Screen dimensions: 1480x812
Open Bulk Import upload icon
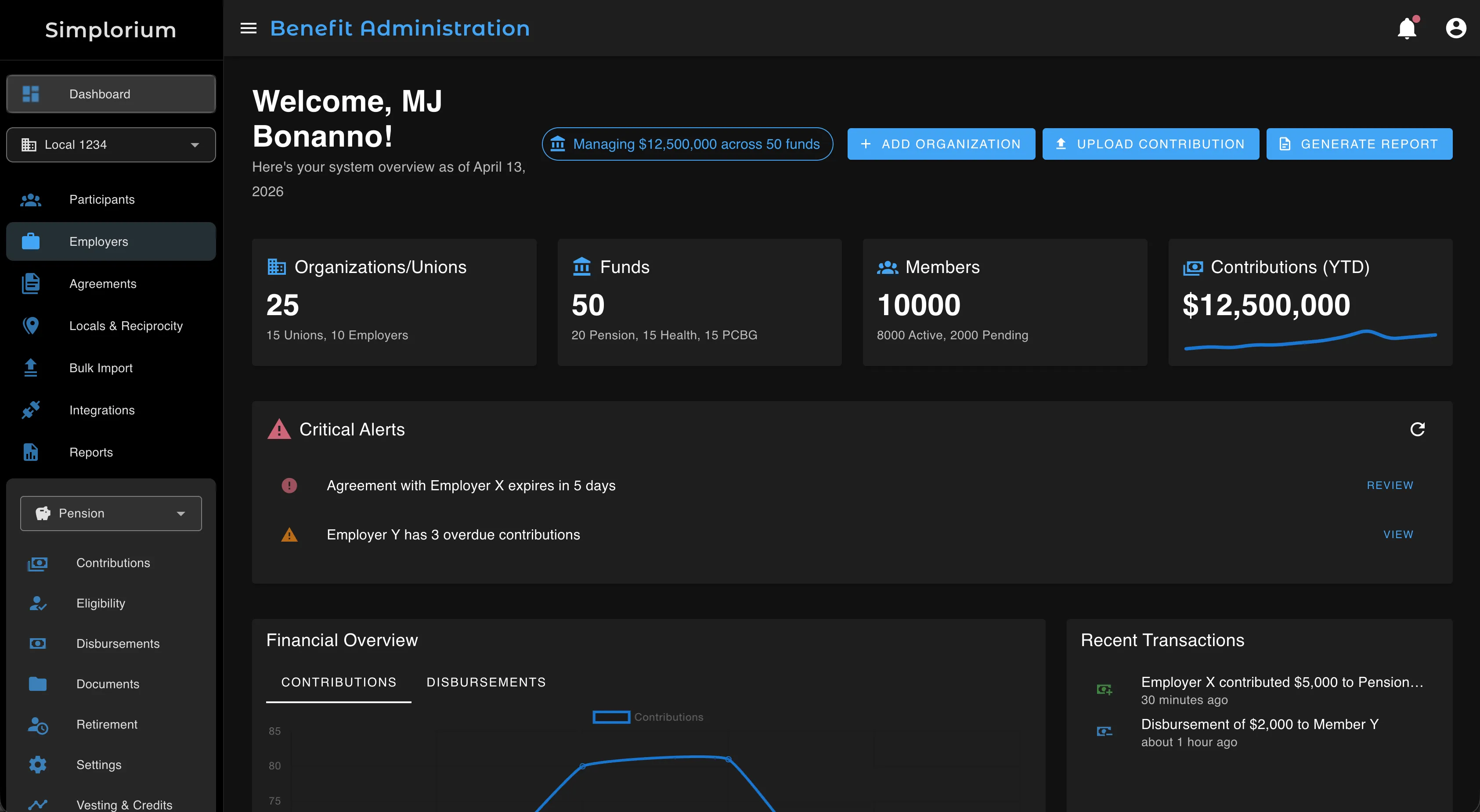click(x=30, y=367)
